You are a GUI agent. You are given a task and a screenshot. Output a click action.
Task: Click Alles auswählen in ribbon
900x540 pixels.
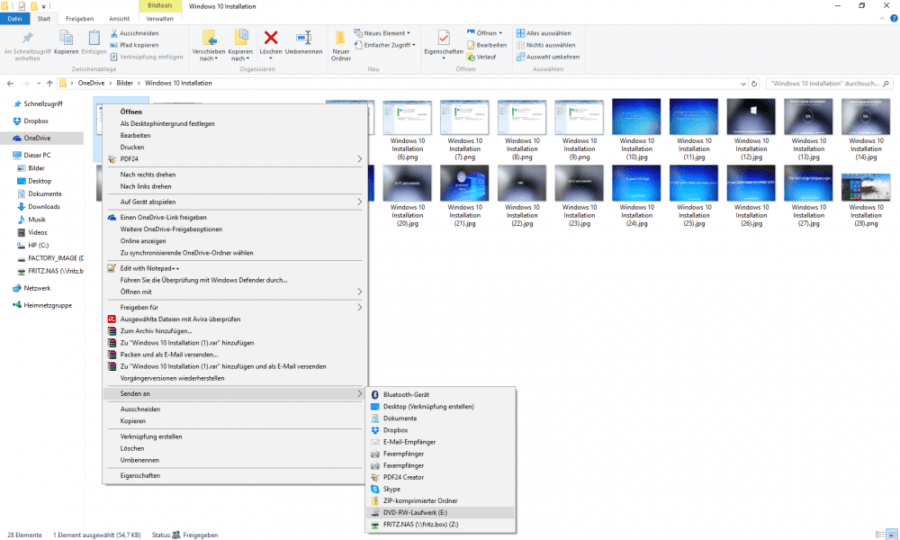[x=543, y=33]
